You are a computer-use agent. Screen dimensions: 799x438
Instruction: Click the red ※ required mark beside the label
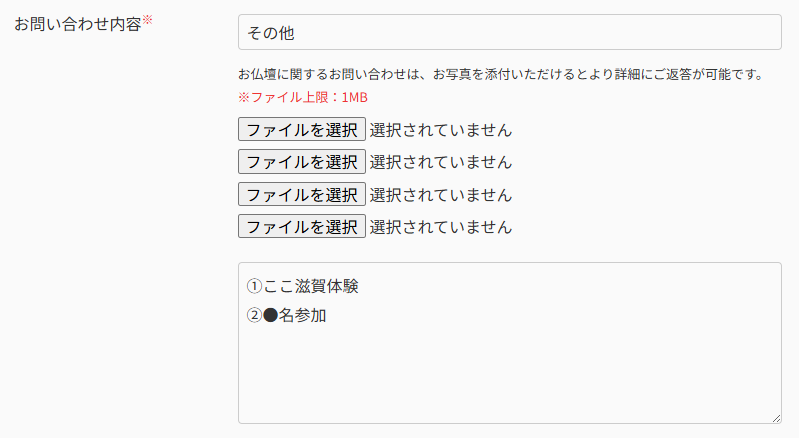pyautogui.click(x=147, y=20)
